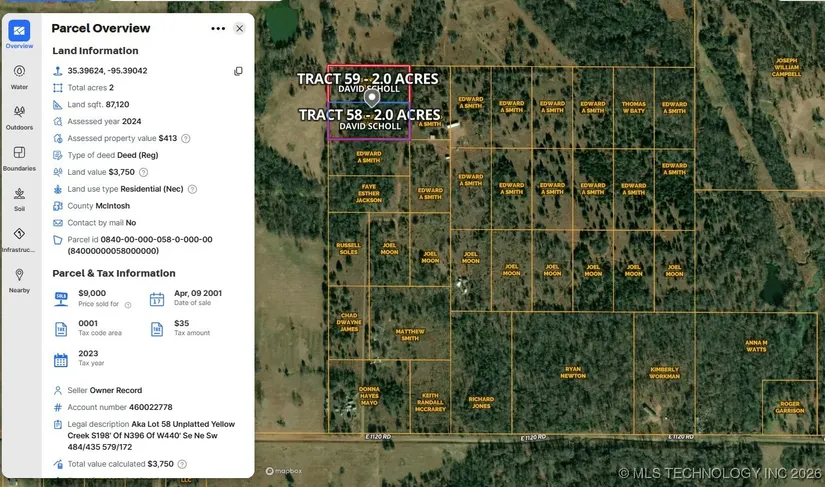Show info for Land use type
This screenshot has height=487, width=825.
tap(192, 189)
